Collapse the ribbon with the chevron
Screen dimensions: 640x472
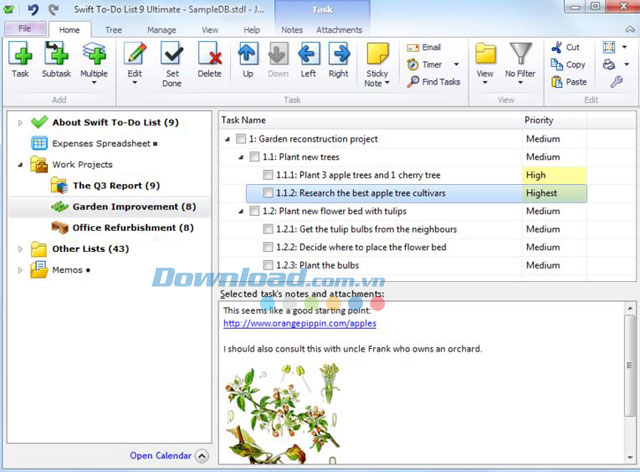click(630, 29)
